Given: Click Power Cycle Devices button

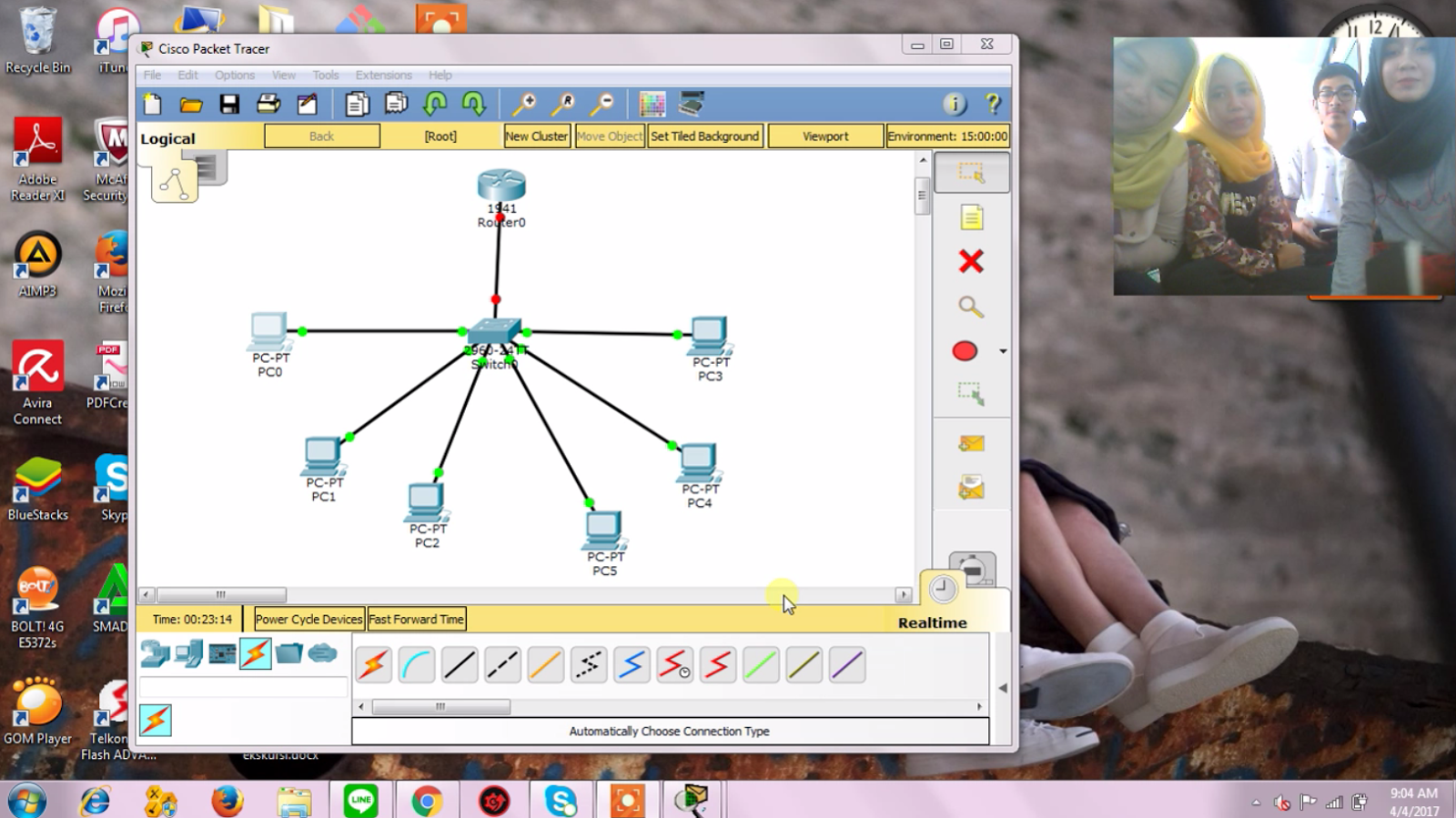Looking at the screenshot, I should [308, 620].
